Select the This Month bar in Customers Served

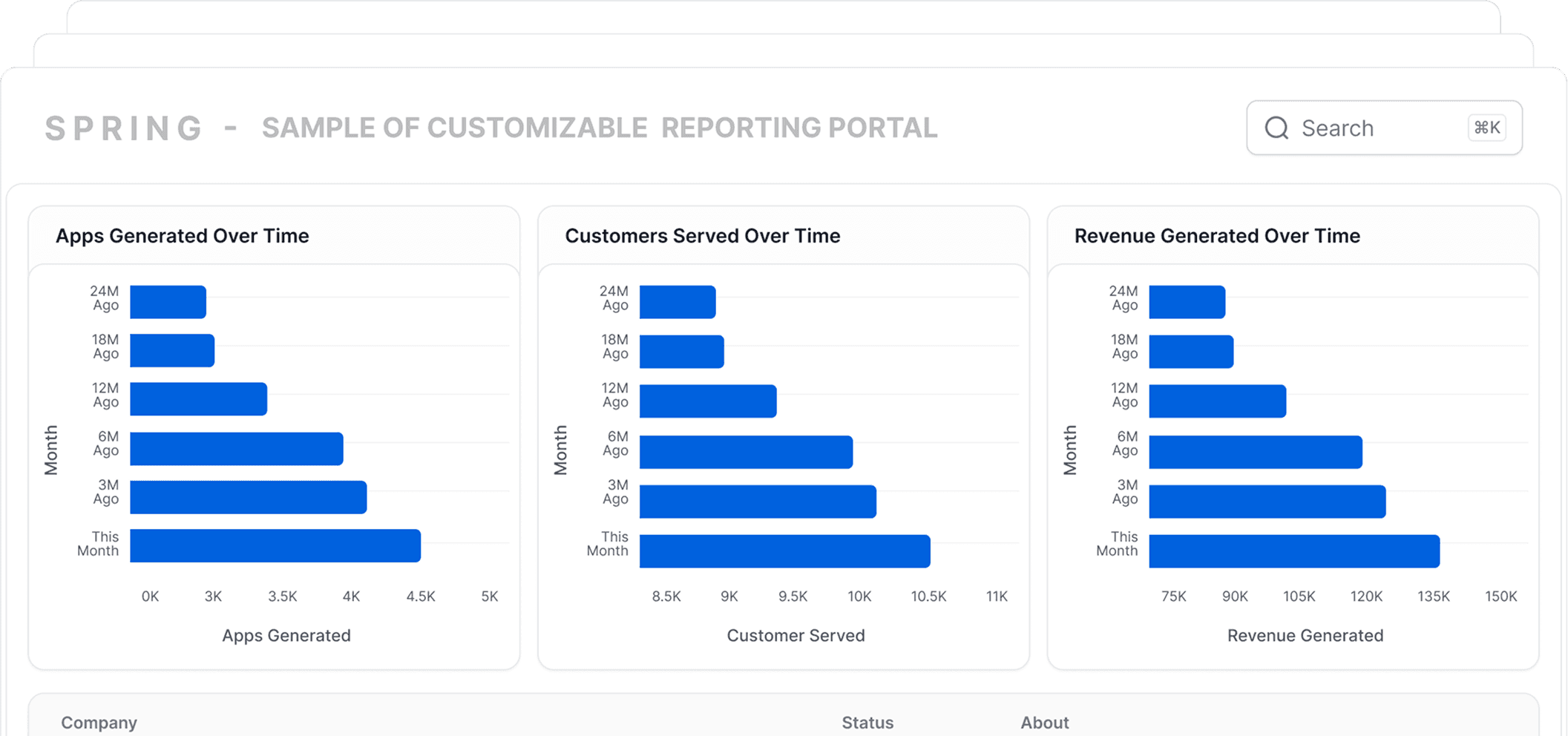[785, 551]
